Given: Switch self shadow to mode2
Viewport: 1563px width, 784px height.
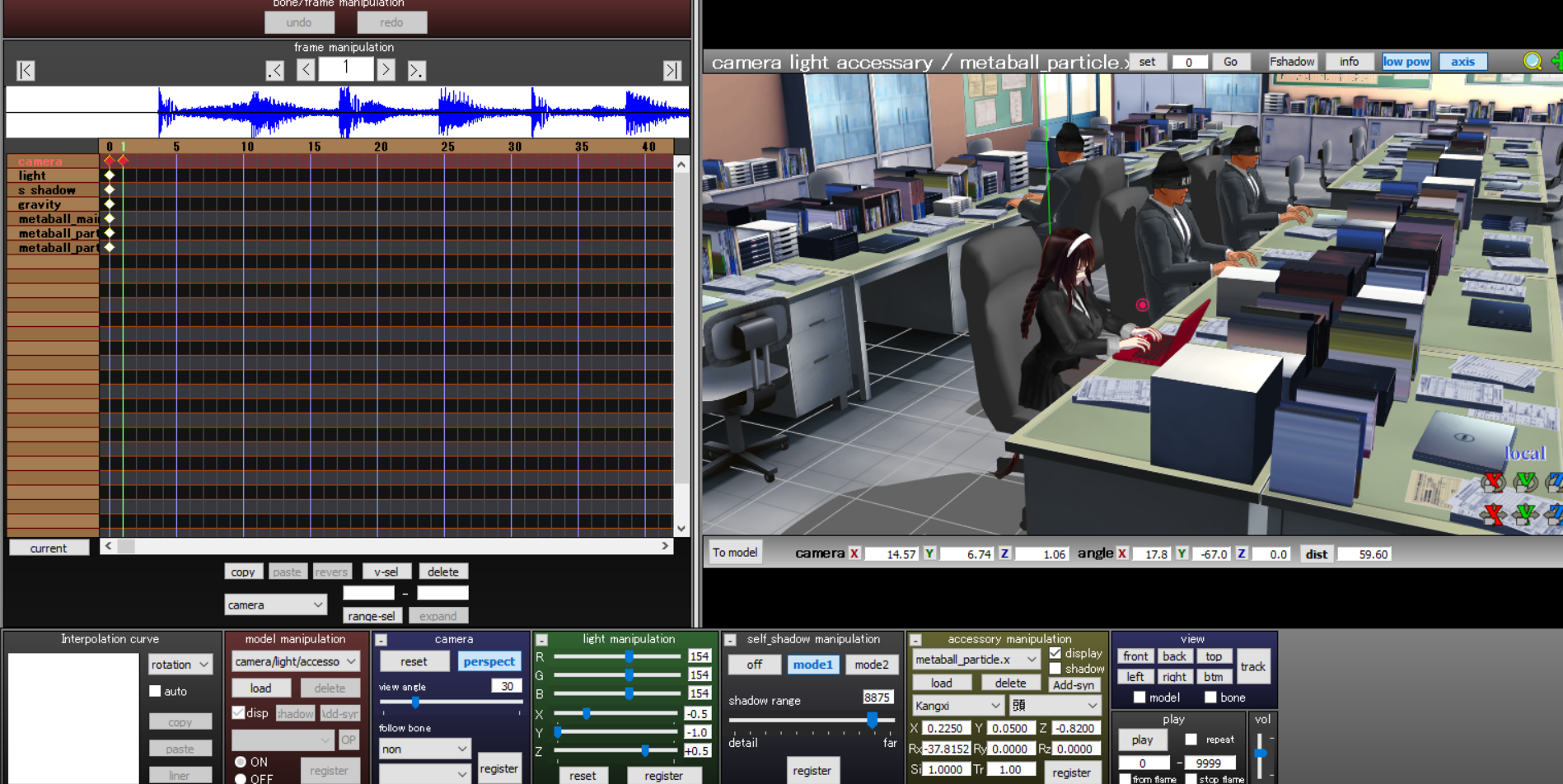Looking at the screenshot, I should [871, 665].
